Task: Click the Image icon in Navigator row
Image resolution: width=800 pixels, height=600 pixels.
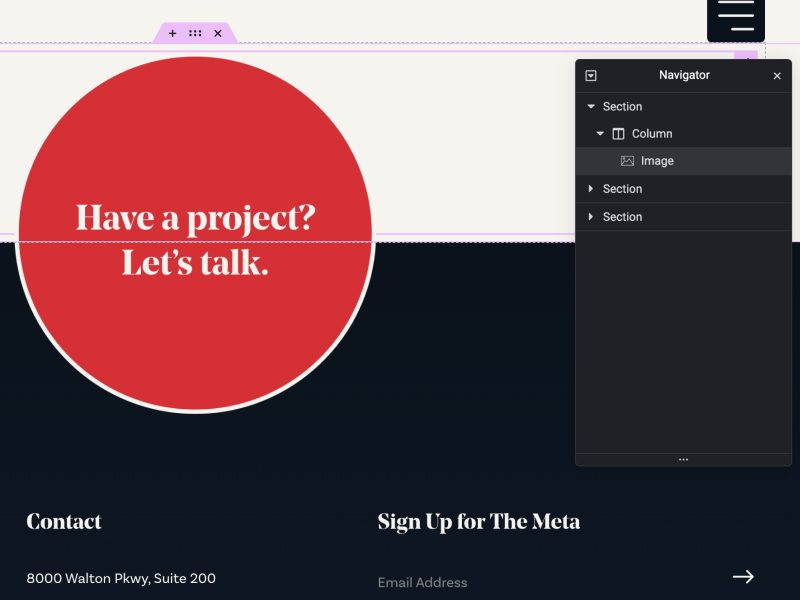Action: 627,161
